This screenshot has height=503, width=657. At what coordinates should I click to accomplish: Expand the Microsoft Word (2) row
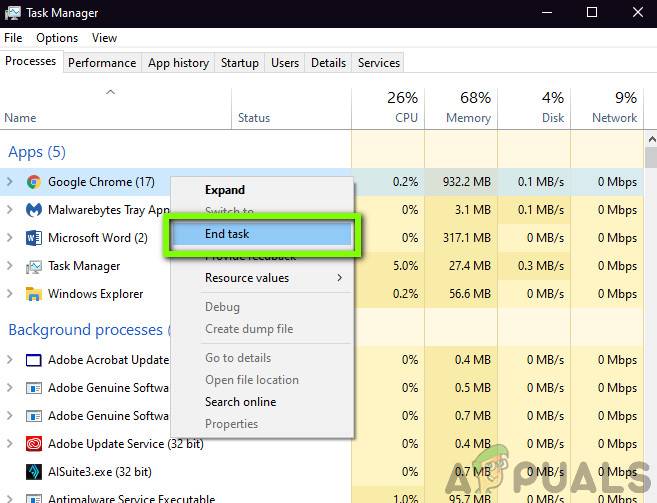point(10,238)
